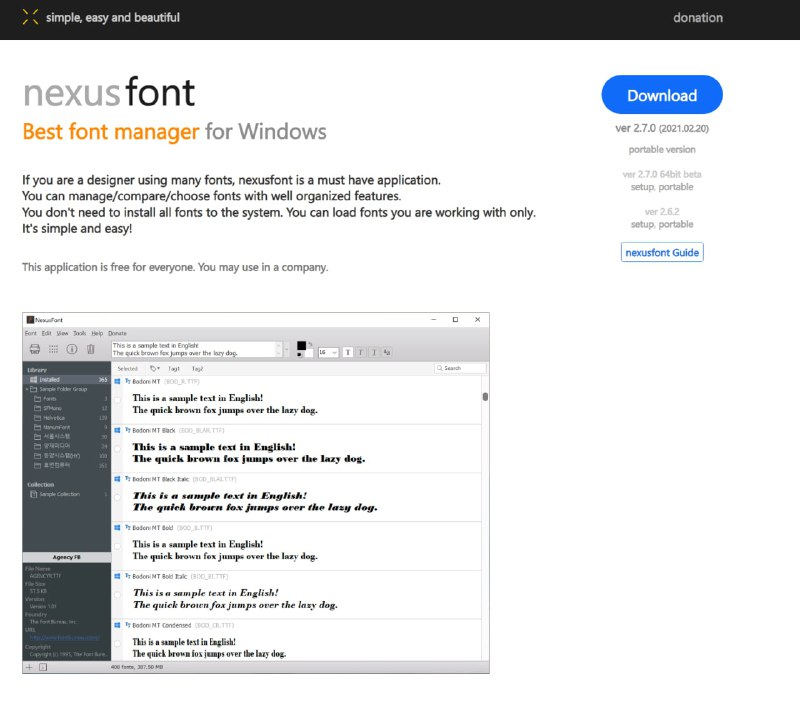Expand the Sample Folder Group
This screenshot has width=800, height=703.
27,389
